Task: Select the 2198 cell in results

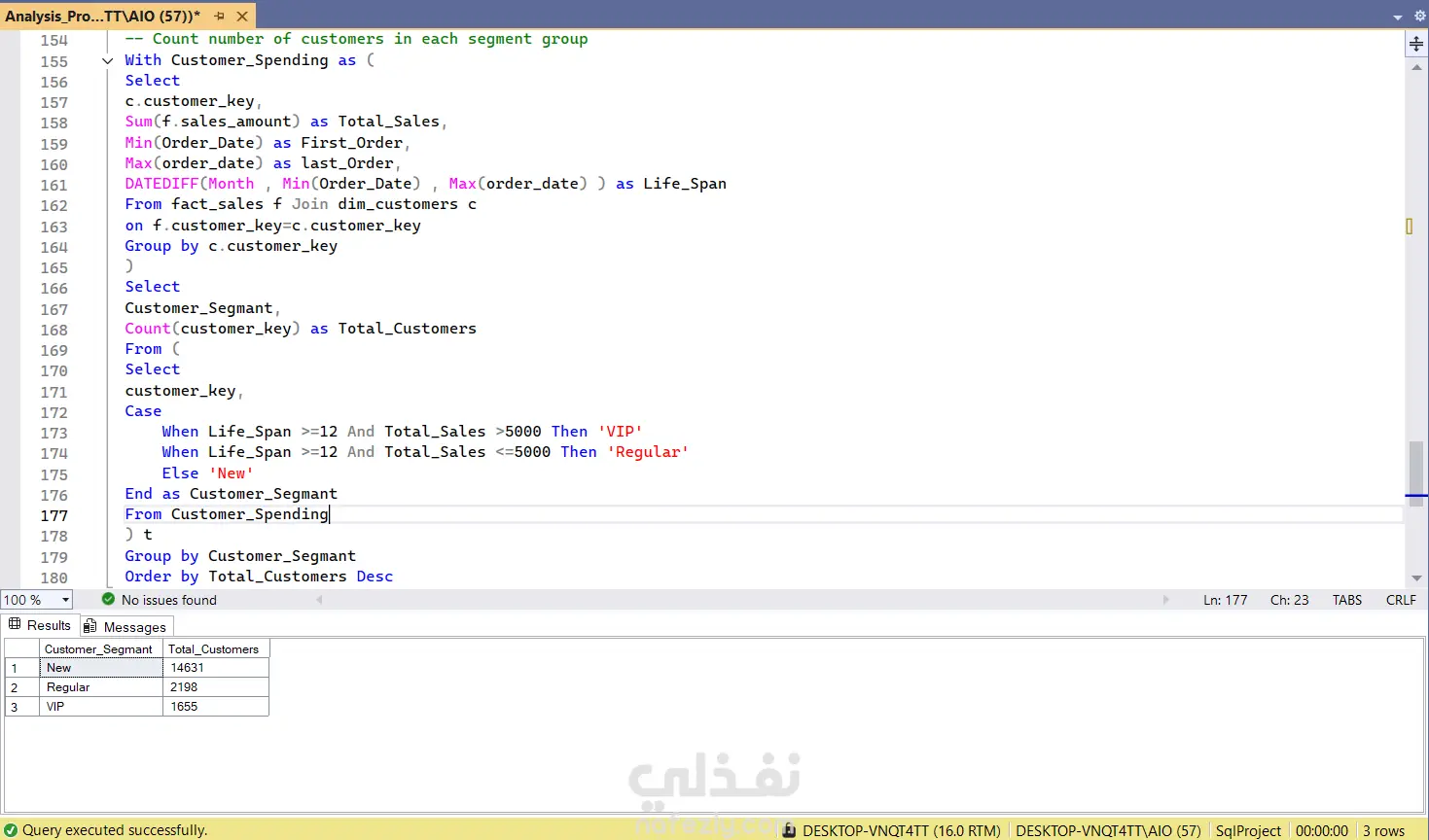Action: (x=215, y=687)
